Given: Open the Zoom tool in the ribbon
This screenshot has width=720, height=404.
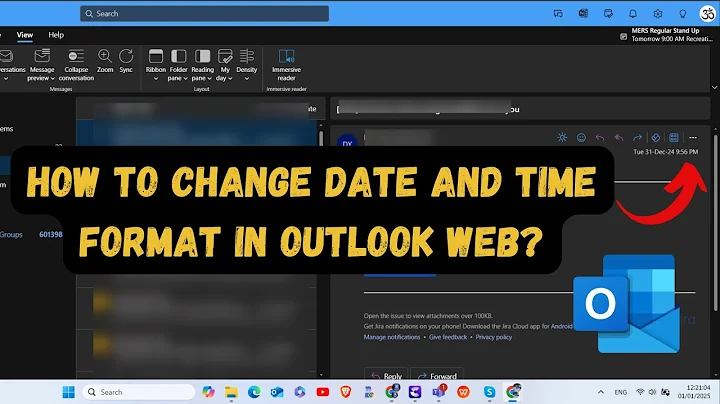Looking at the screenshot, I should (x=105, y=62).
